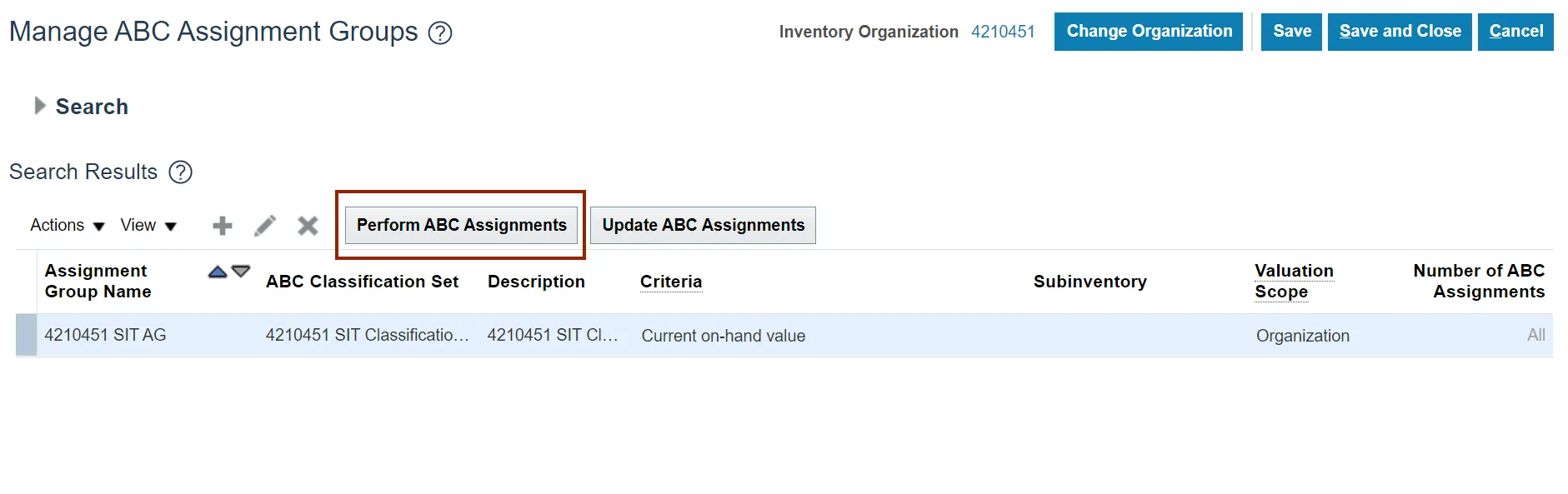Screen dimensions: 1568x494
Task: Open help icon beside page title
Action: click(x=440, y=33)
